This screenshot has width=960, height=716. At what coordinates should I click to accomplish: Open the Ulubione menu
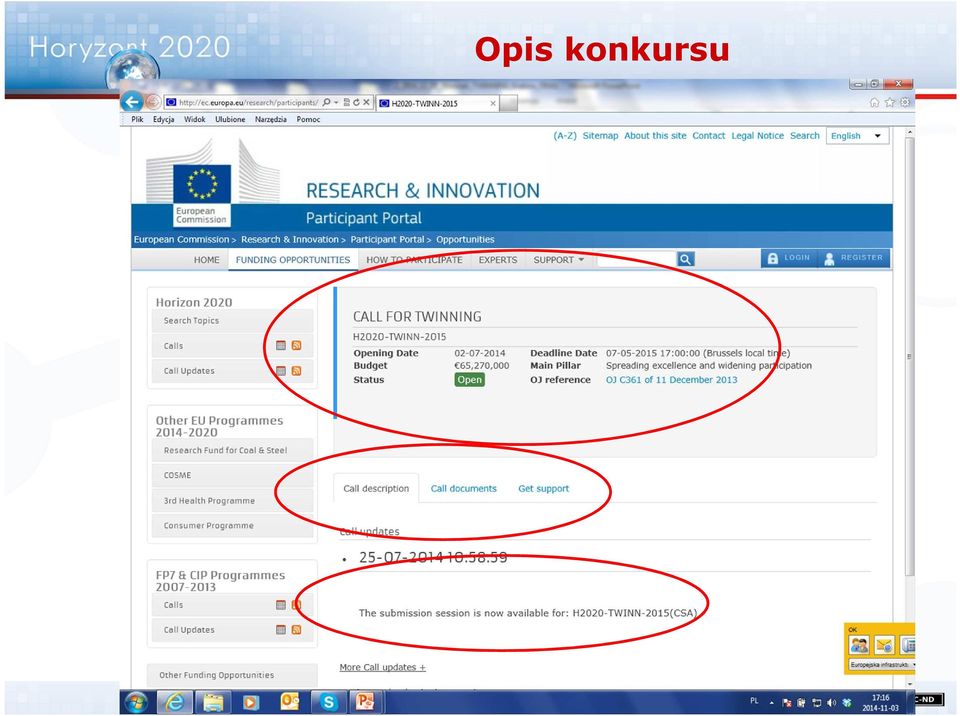point(230,119)
